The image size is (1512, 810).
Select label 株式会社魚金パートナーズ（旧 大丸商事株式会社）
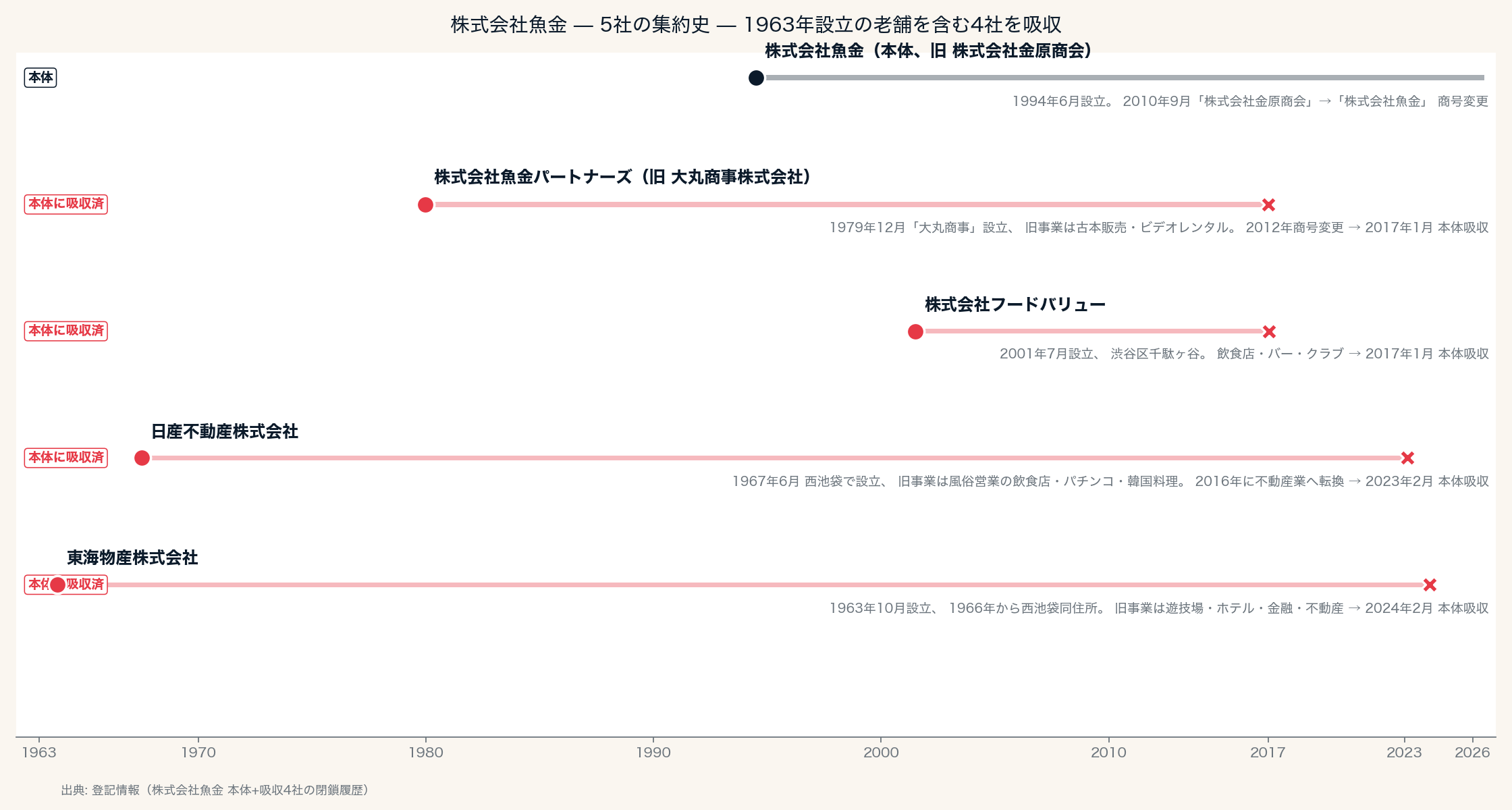pos(622,177)
